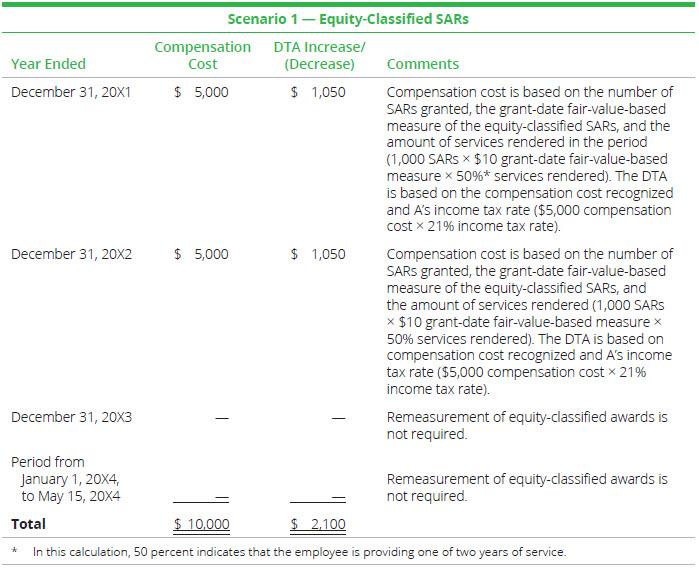This screenshot has width=699, height=568.
Task: Click the 20X3 remeasurement comment text
Action: click(526, 424)
